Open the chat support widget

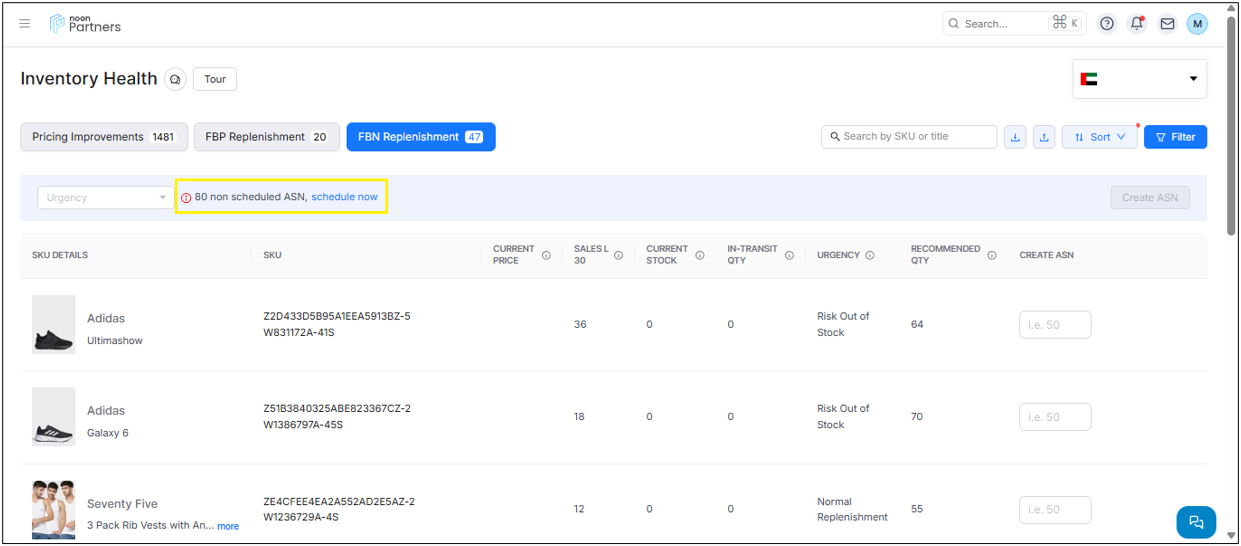point(1196,522)
